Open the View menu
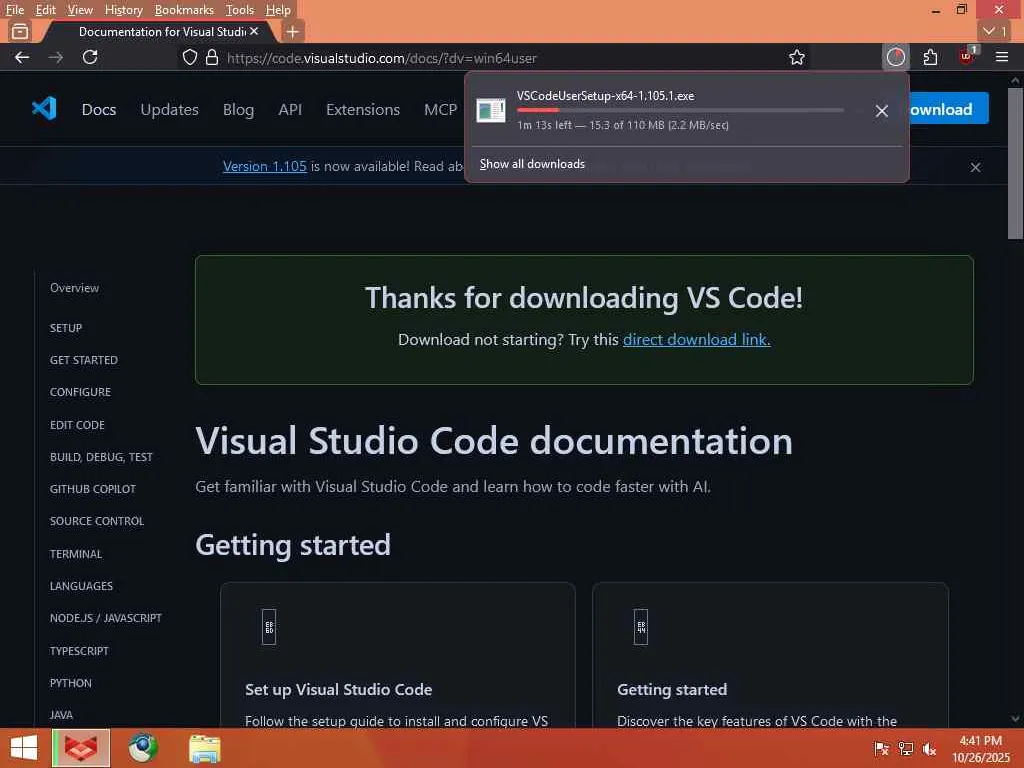This screenshot has height=768, width=1024. [x=80, y=10]
